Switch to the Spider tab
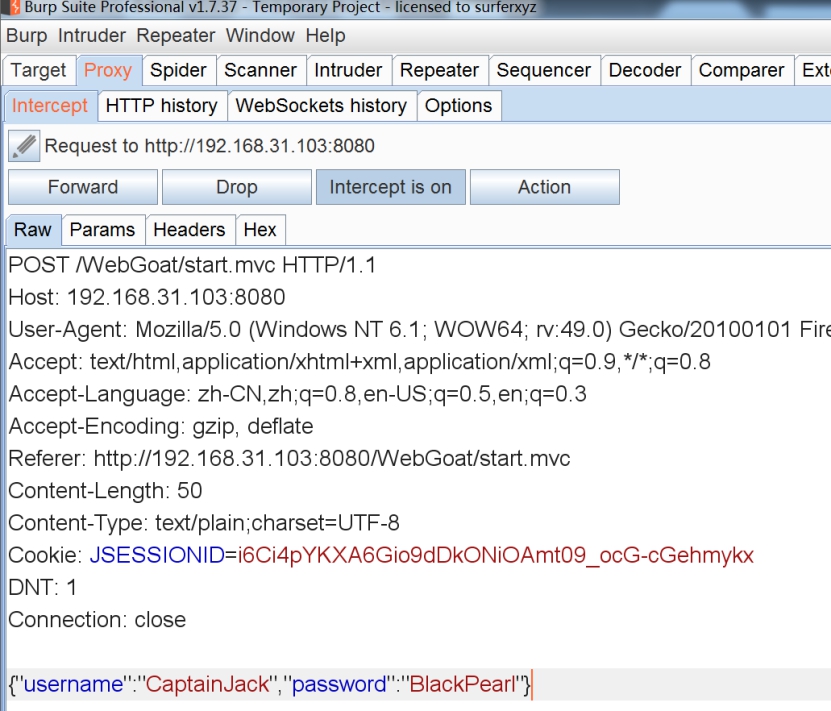Image resolution: width=831 pixels, height=711 pixels. pos(178,70)
